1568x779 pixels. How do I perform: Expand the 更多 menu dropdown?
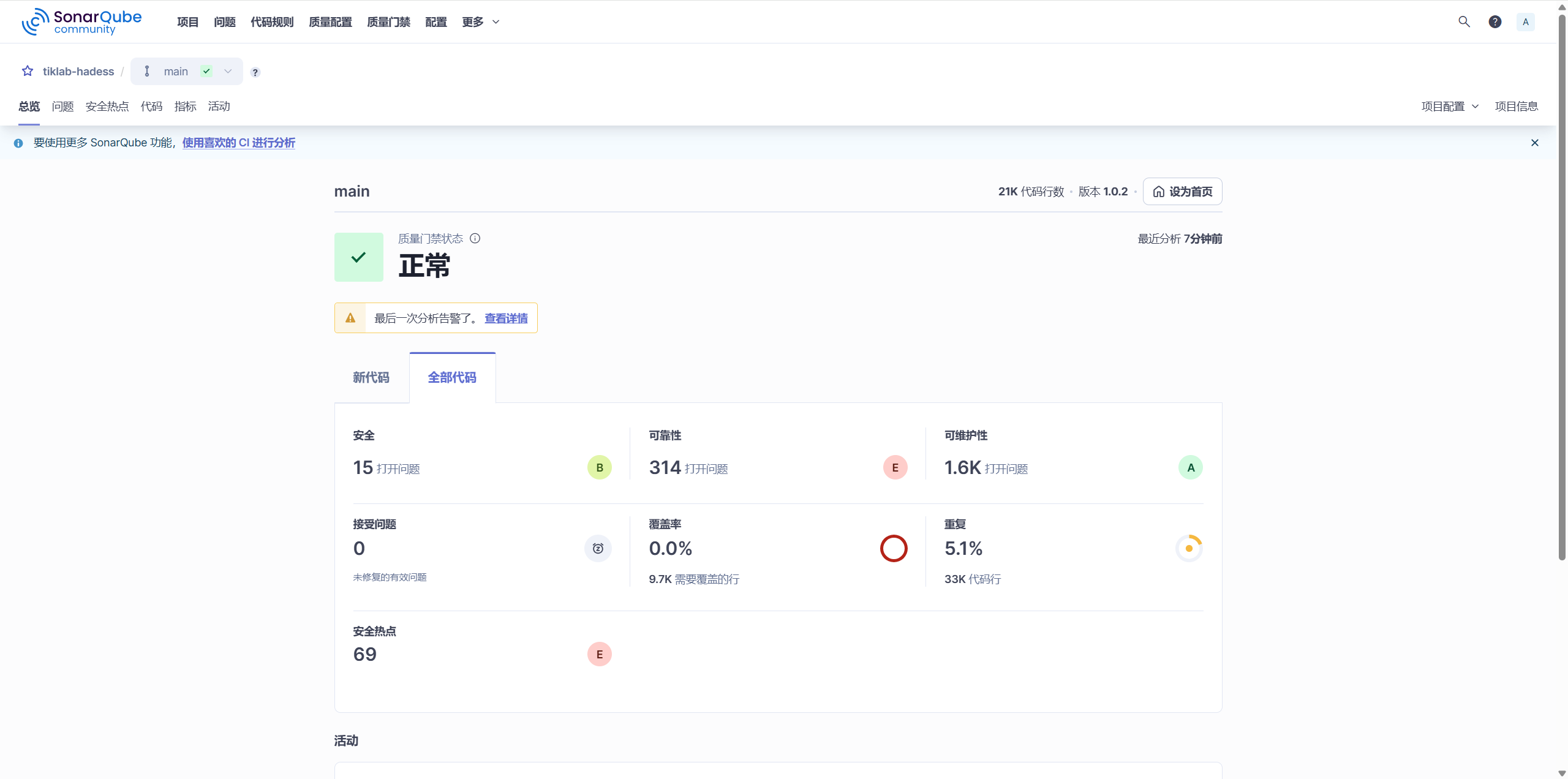[x=481, y=22]
